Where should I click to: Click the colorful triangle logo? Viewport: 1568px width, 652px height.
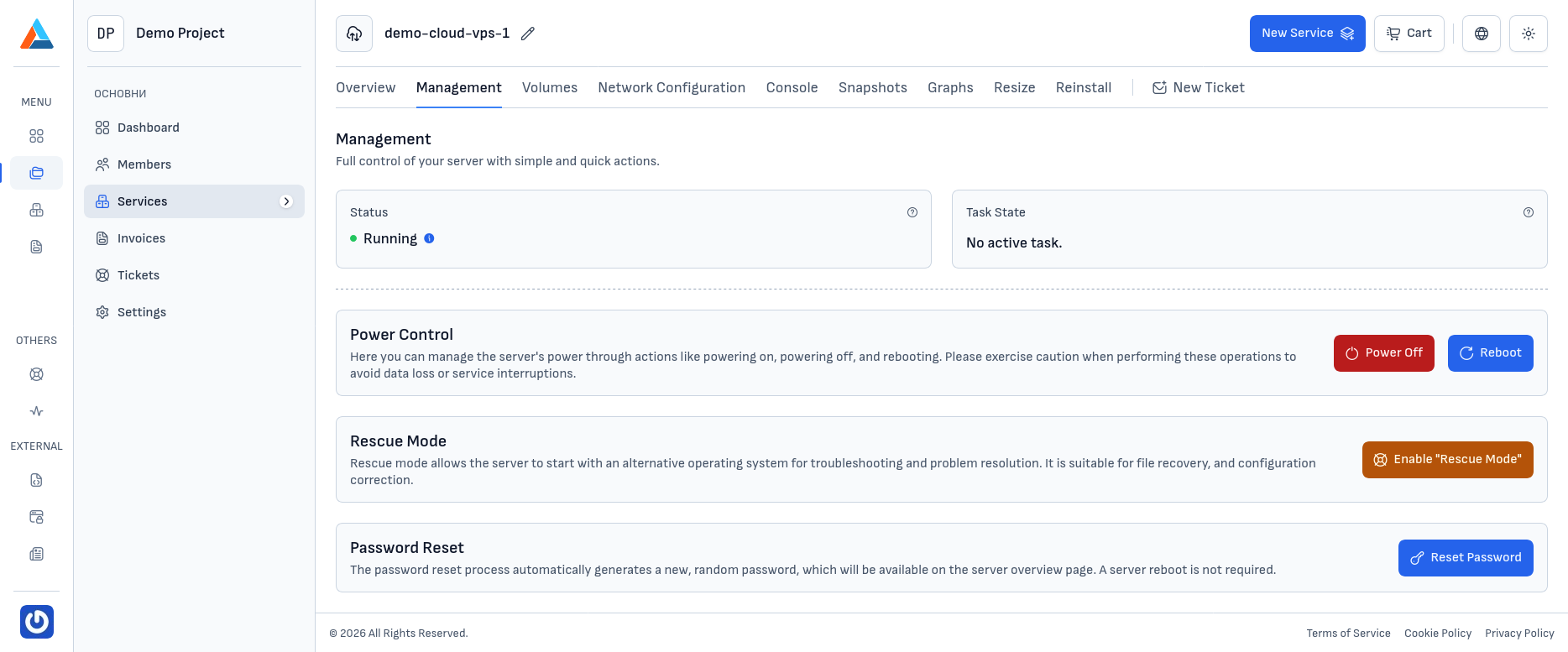pyautogui.click(x=37, y=34)
